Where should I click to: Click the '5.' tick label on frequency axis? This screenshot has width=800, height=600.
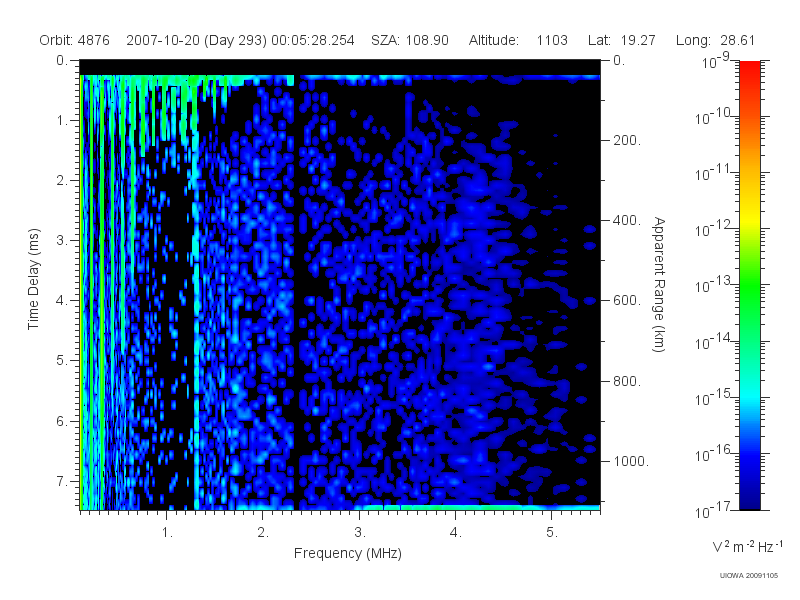(x=552, y=532)
